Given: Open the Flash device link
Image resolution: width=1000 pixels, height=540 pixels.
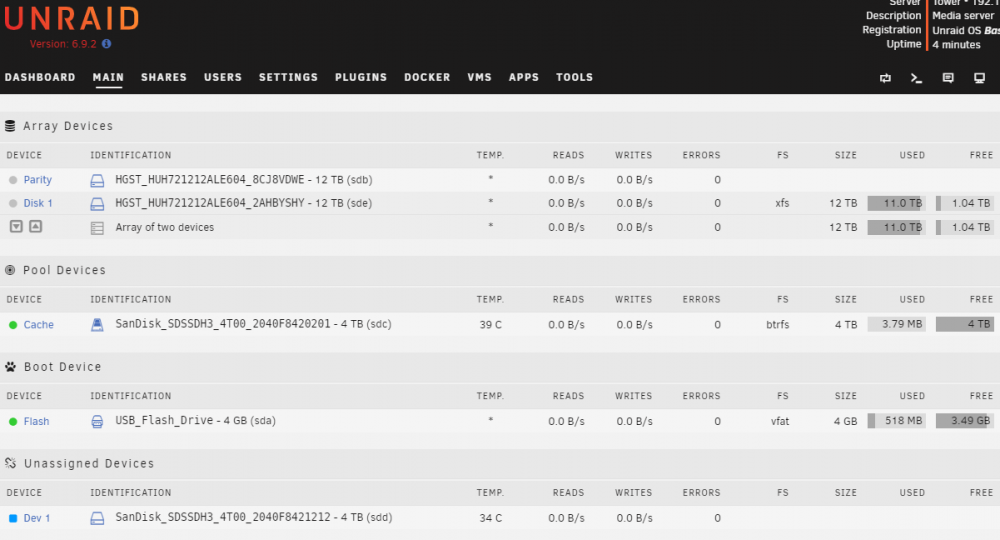Looking at the screenshot, I should (36, 421).
